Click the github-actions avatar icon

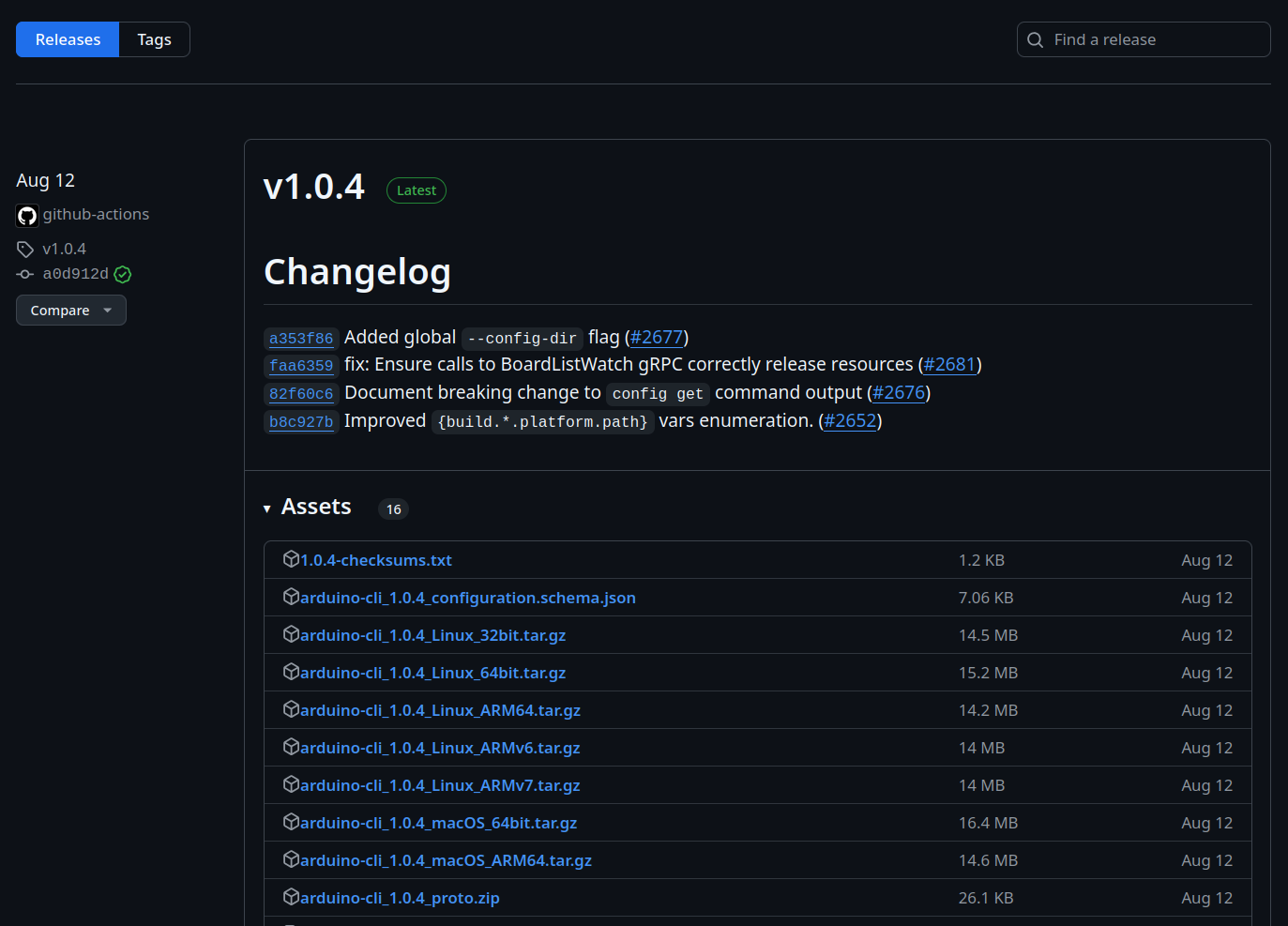click(x=27, y=216)
